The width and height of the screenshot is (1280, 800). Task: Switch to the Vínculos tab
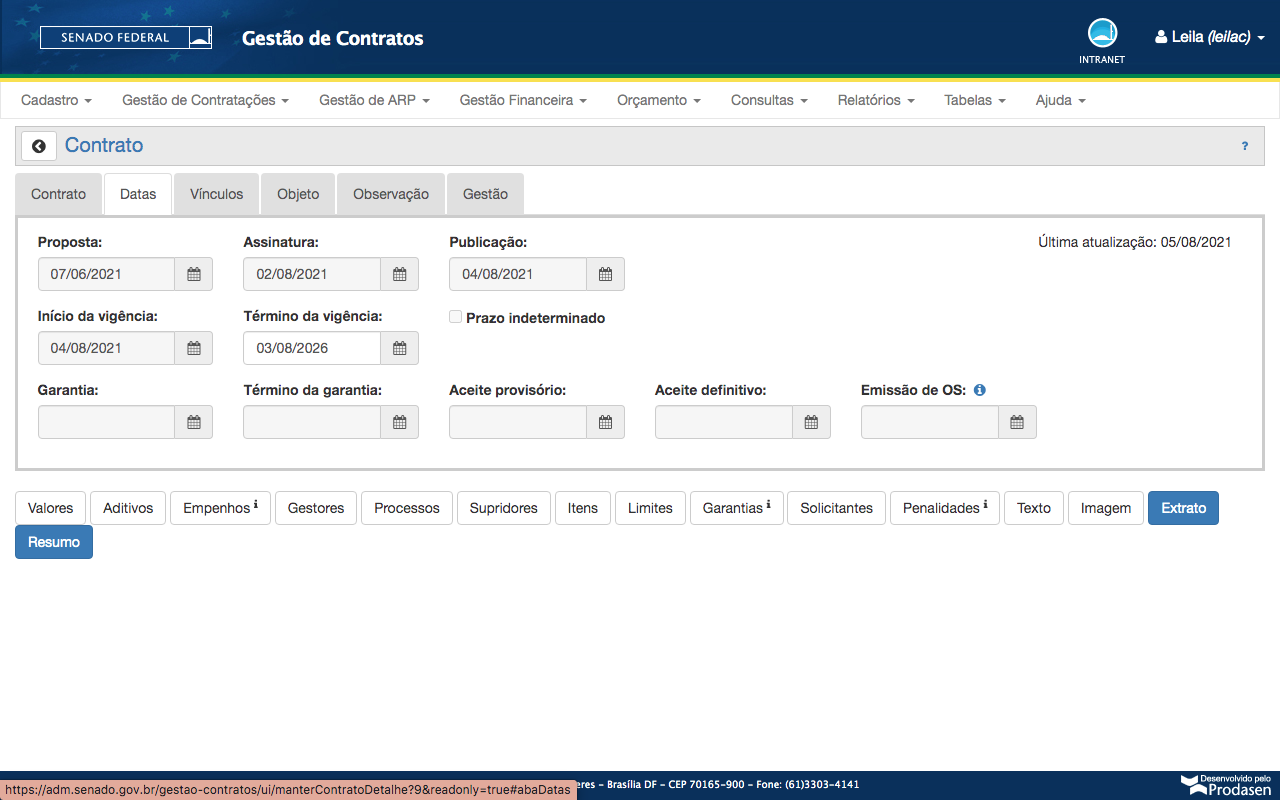[217, 194]
